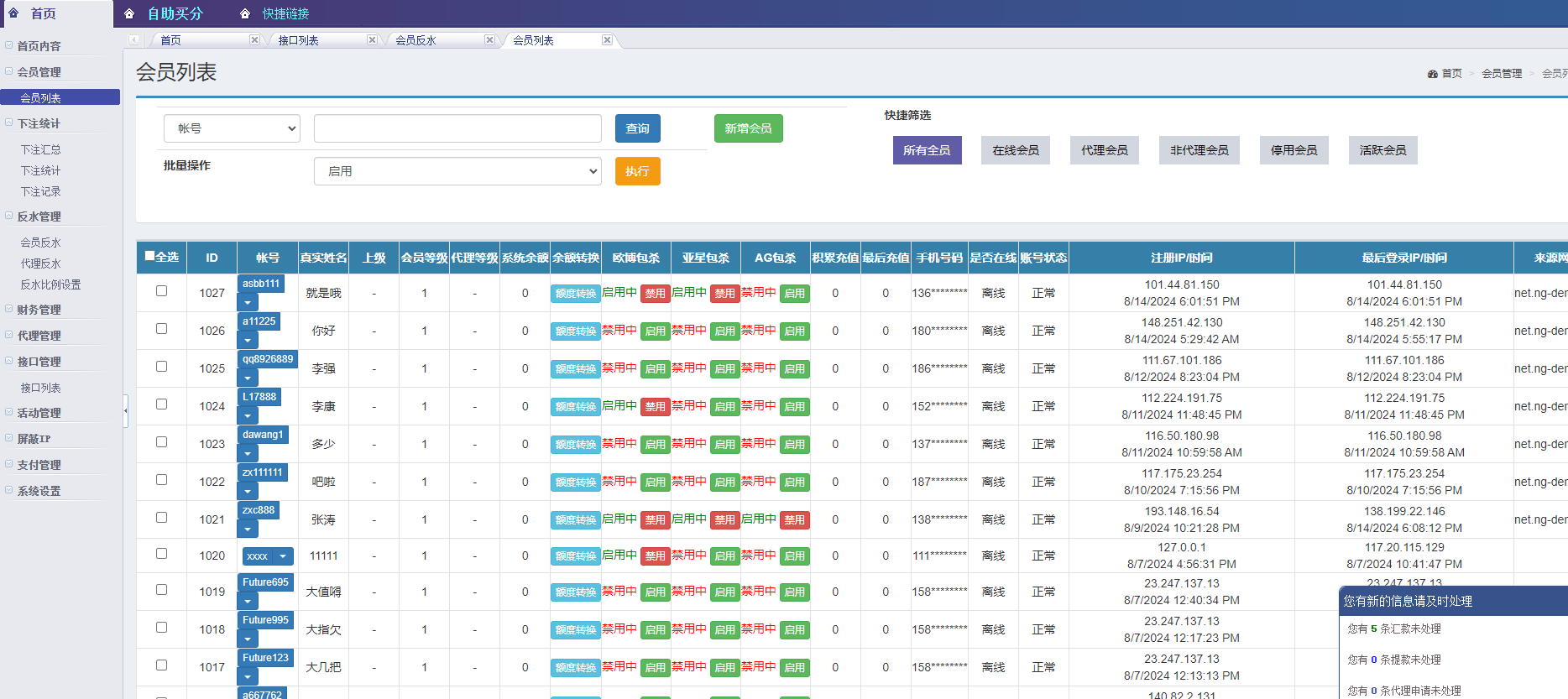Switch to the 首页 tab
Viewport: 1568px width, 699px height.
coord(170,39)
